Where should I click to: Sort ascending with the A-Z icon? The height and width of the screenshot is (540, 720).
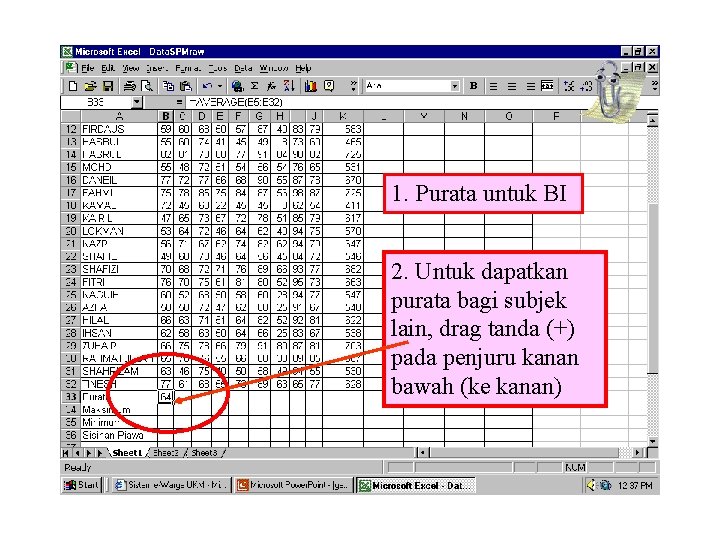click(289, 86)
